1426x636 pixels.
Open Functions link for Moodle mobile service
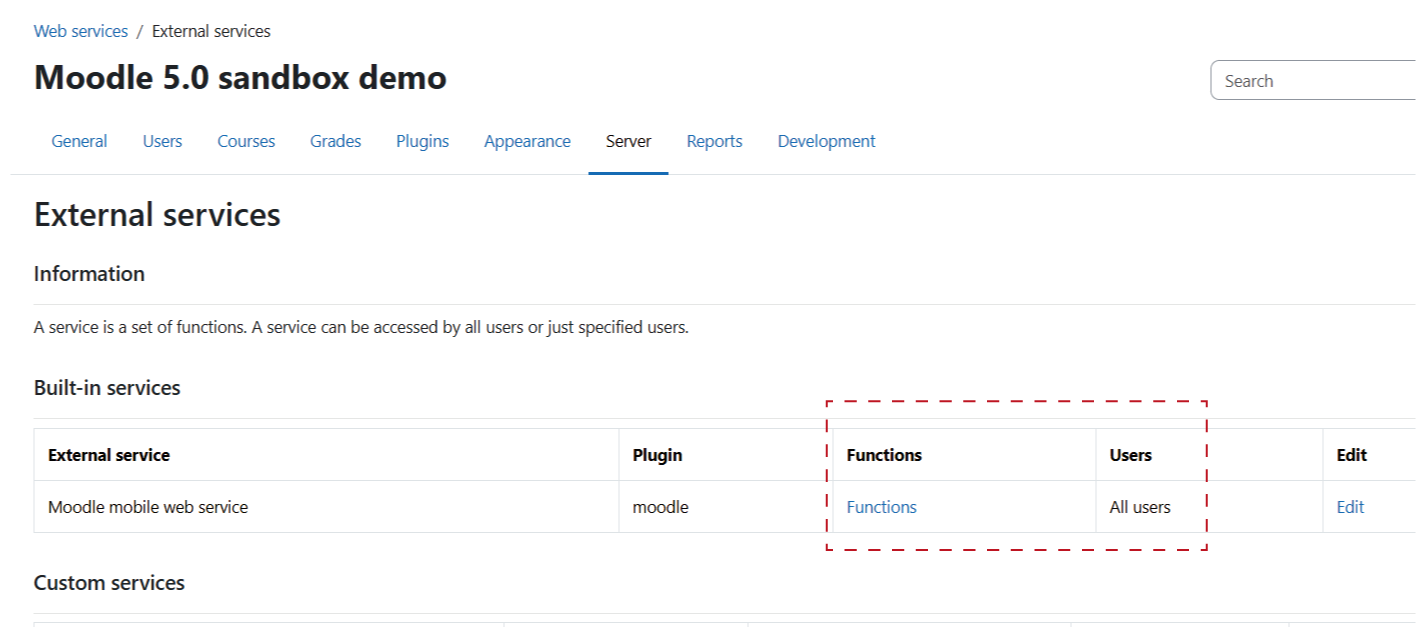click(x=881, y=507)
